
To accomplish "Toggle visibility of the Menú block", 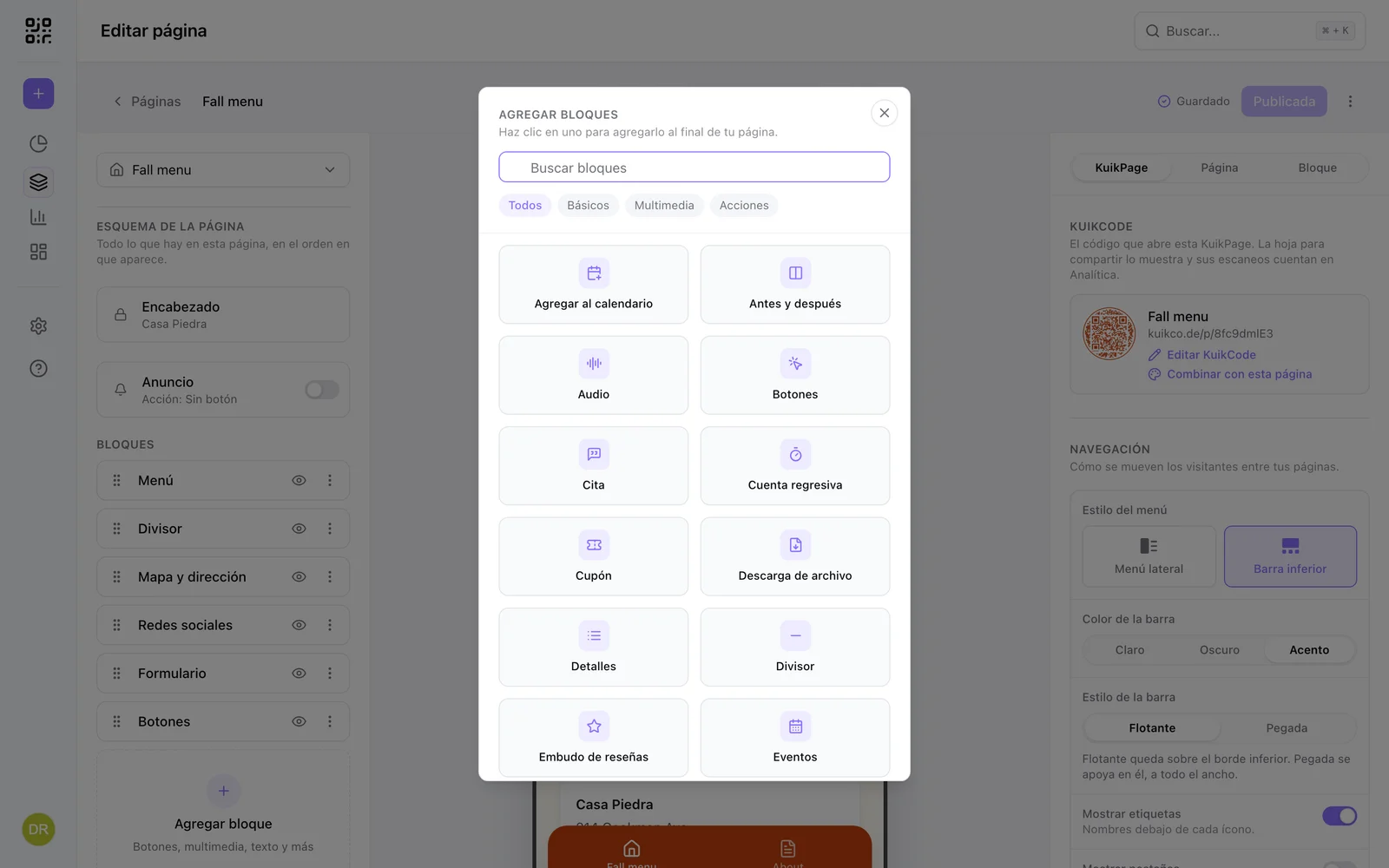I will tap(299, 480).
